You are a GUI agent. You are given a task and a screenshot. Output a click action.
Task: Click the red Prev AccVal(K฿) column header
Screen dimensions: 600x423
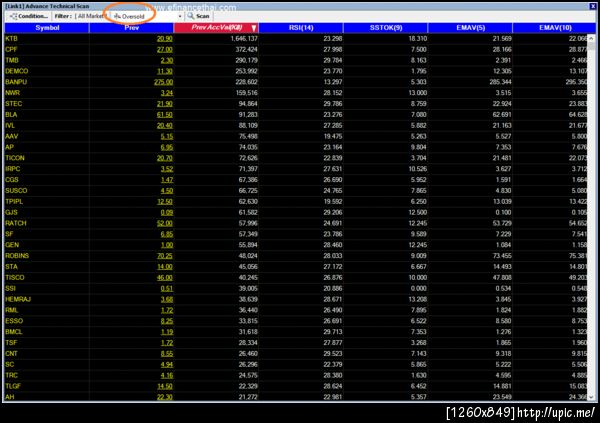pyautogui.click(x=217, y=28)
